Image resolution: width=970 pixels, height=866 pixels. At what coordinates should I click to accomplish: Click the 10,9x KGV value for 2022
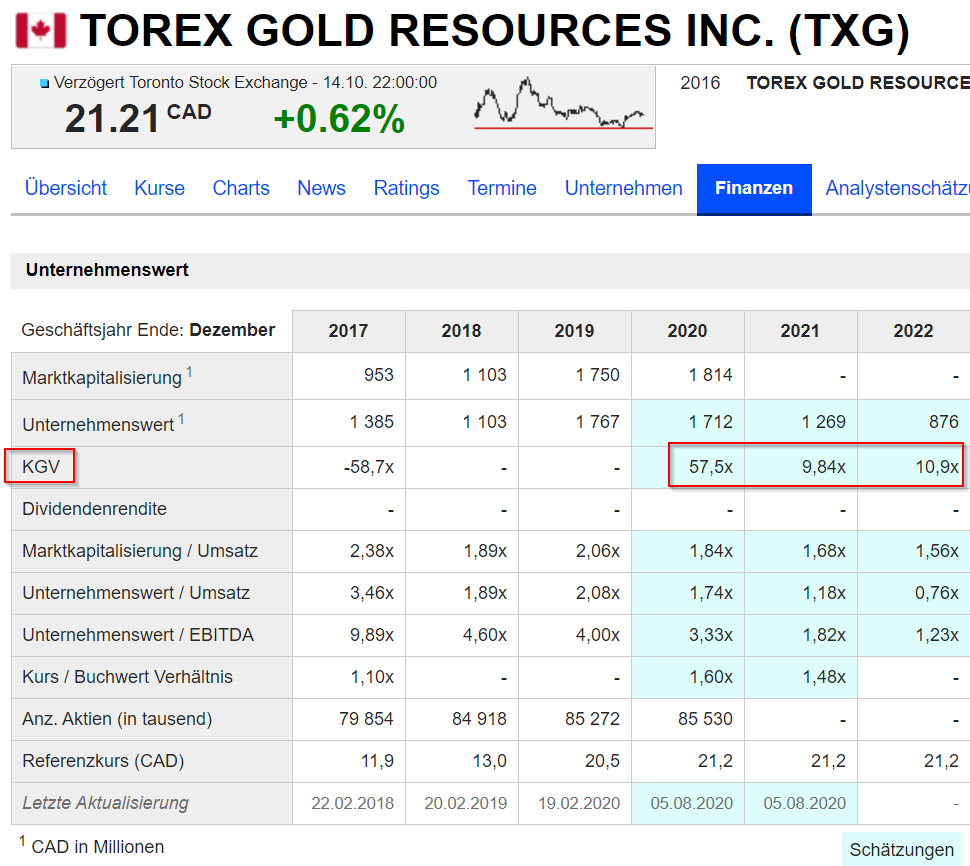(x=937, y=467)
